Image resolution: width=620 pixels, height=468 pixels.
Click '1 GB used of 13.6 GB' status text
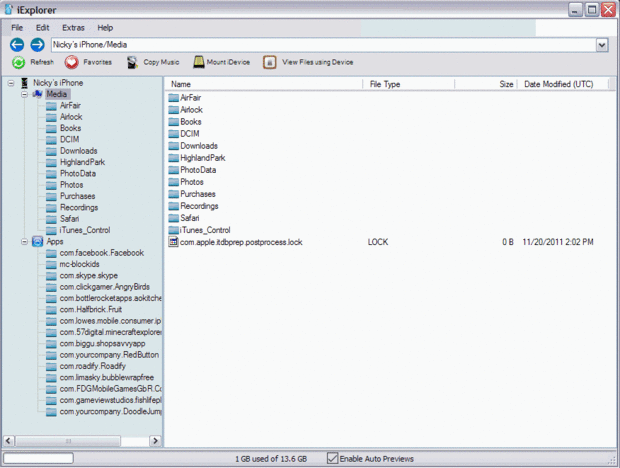tap(271, 459)
